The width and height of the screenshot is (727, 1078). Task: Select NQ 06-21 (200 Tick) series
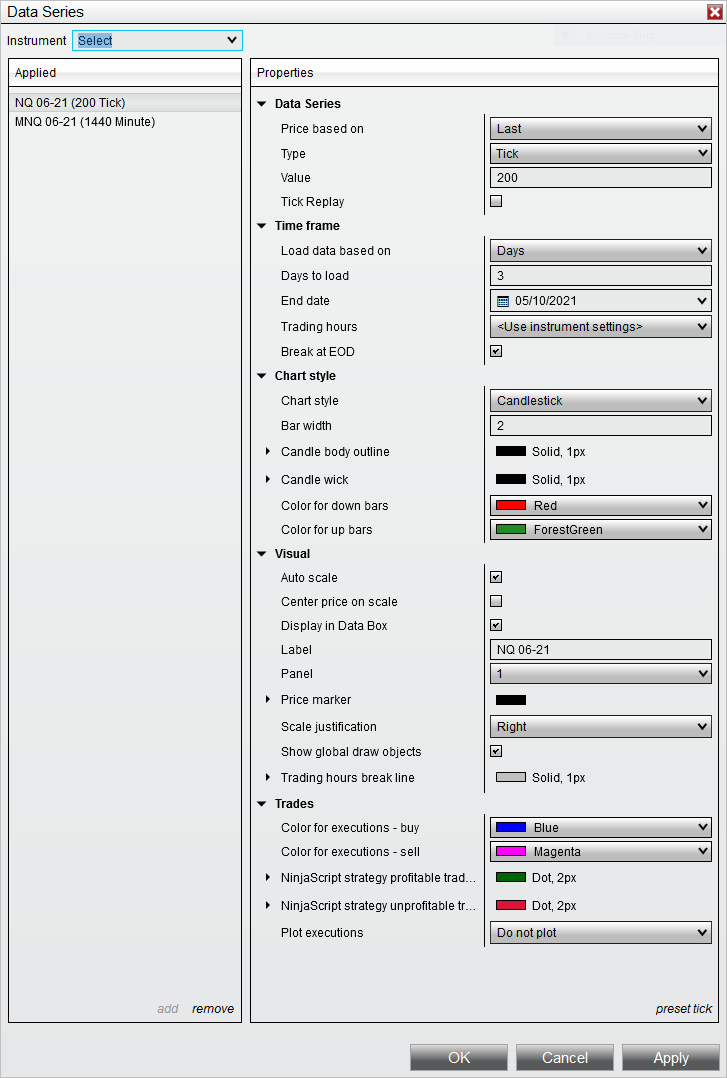tap(70, 102)
